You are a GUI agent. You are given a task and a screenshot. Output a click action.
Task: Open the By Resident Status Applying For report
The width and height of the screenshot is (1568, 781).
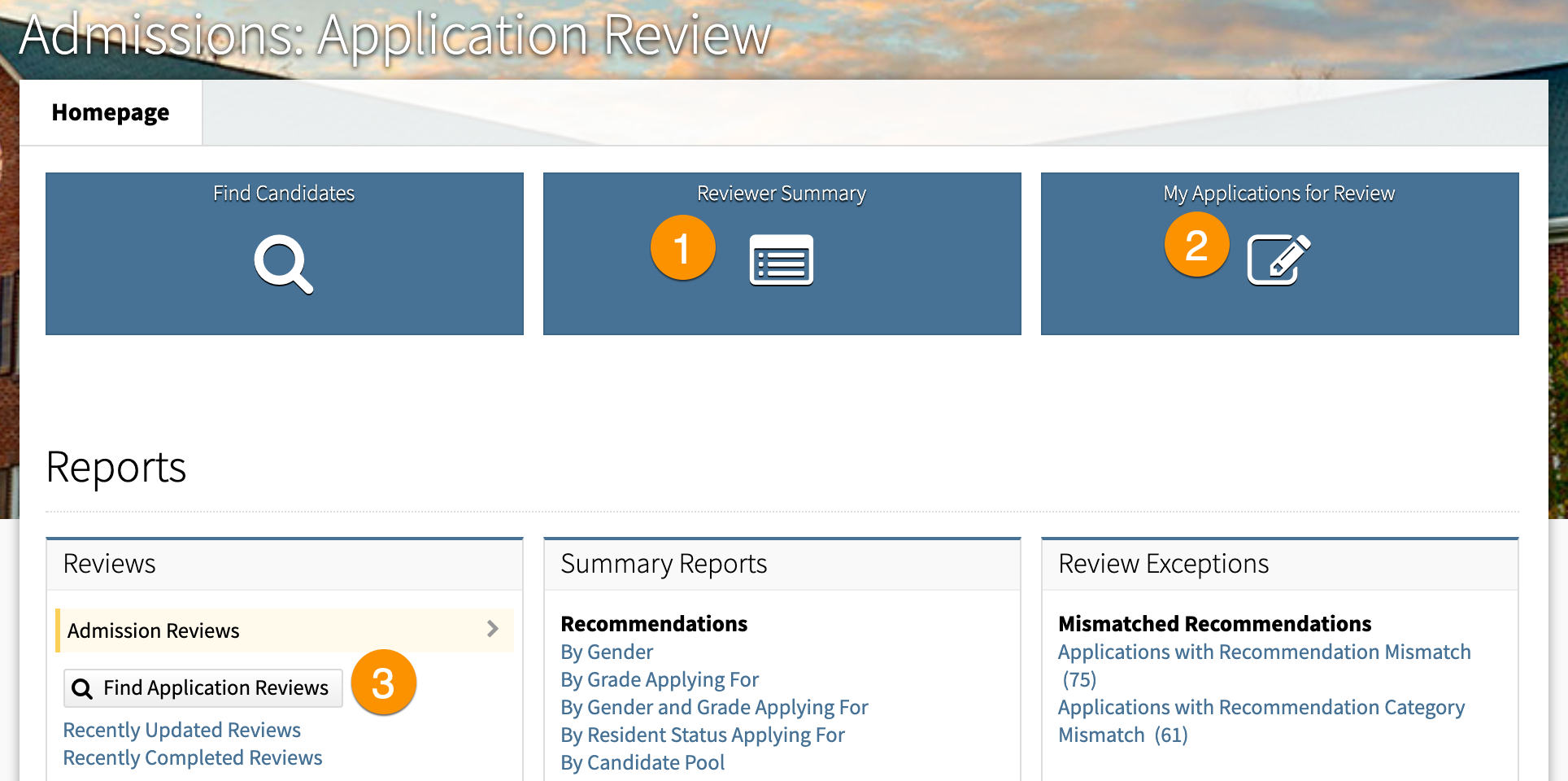pos(702,735)
